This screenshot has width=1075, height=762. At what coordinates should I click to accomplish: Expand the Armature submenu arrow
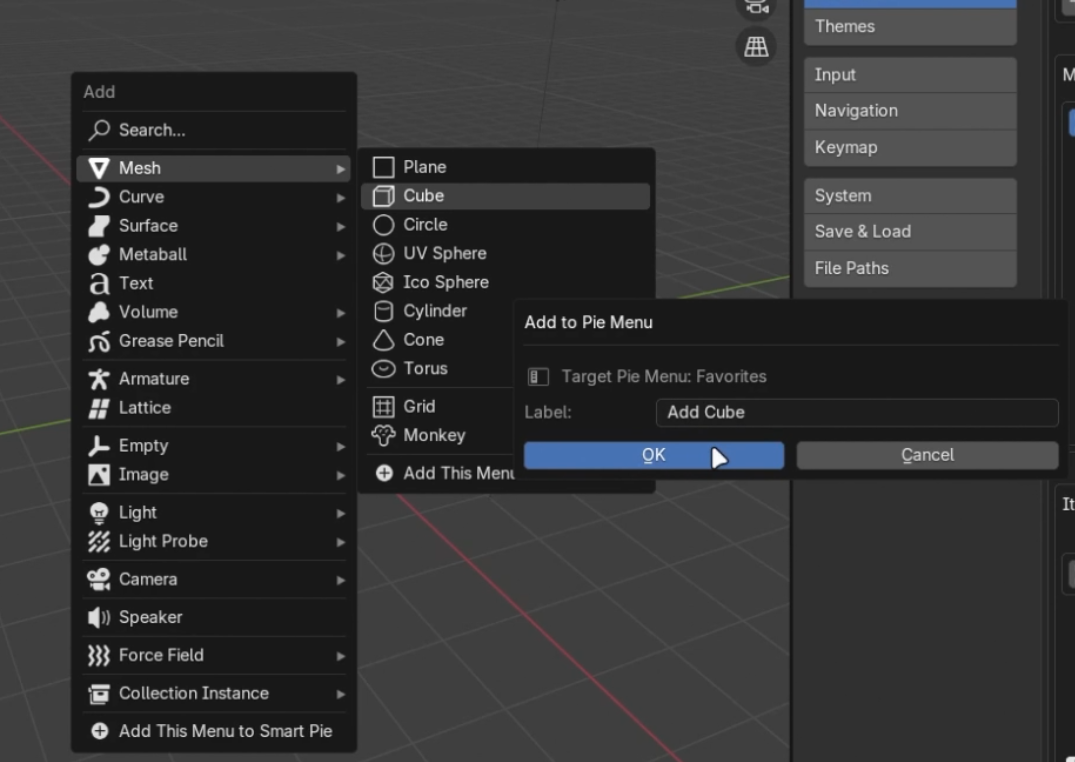341,379
